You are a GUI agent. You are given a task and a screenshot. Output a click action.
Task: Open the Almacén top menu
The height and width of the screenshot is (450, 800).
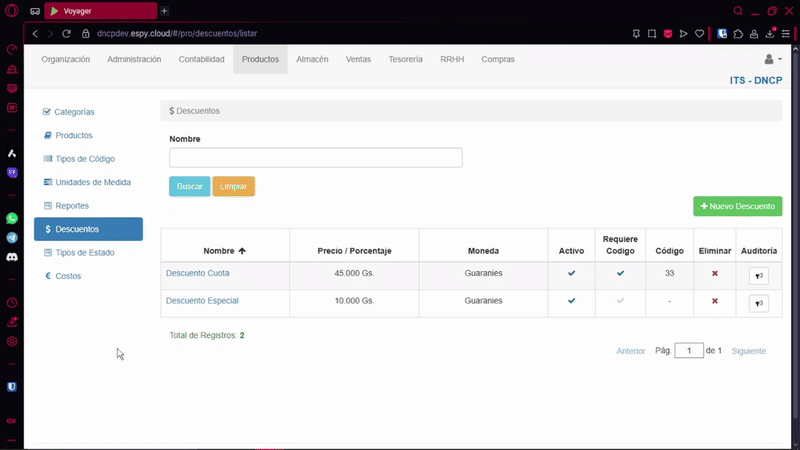pos(312,60)
